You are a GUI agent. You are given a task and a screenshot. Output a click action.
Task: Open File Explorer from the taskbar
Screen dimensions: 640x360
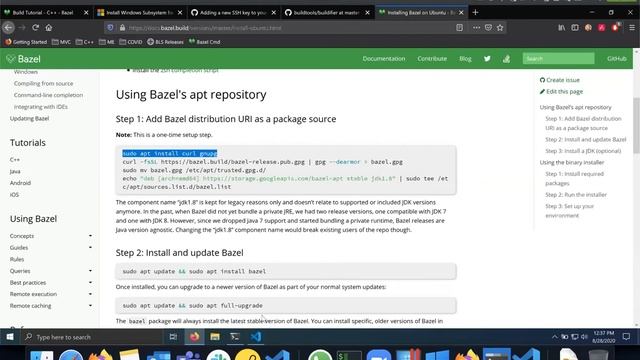[x=215, y=337]
